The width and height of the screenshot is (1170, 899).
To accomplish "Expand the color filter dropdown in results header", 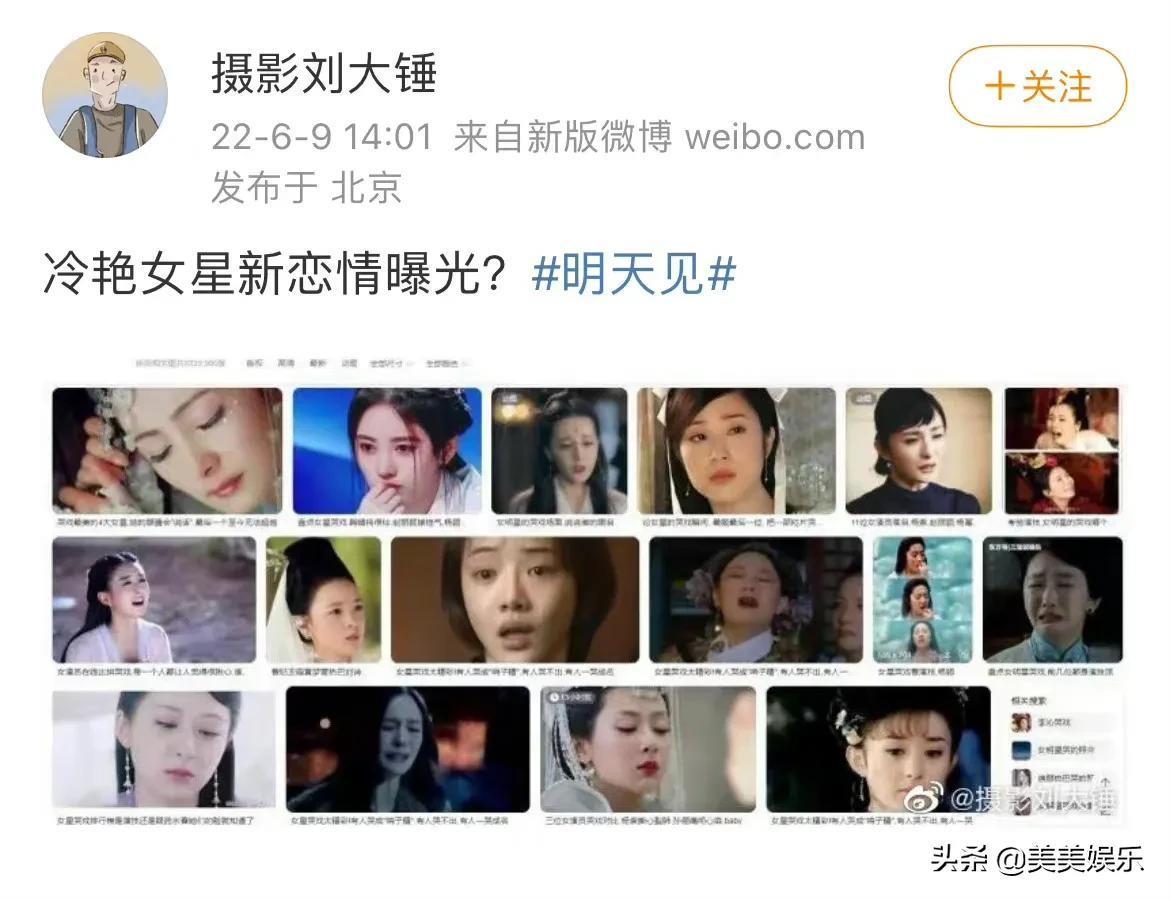I will pos(445,363).
